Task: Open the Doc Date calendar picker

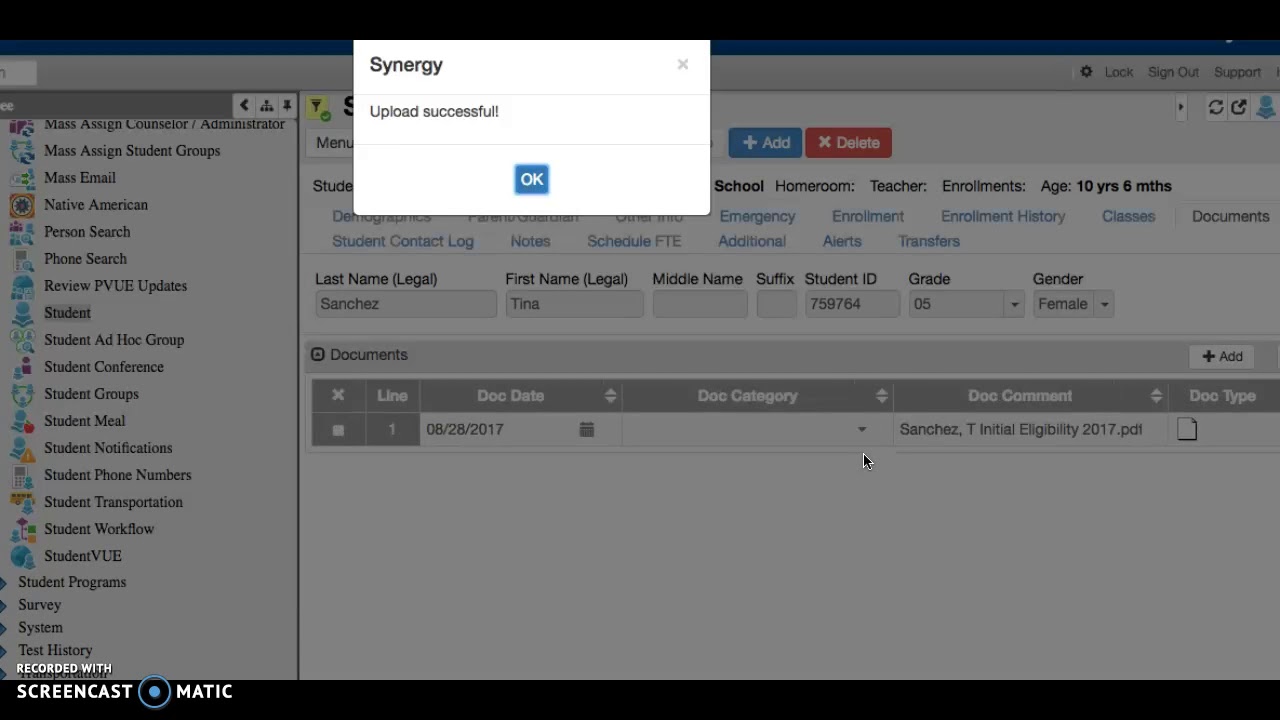Action: click(587, 430)
